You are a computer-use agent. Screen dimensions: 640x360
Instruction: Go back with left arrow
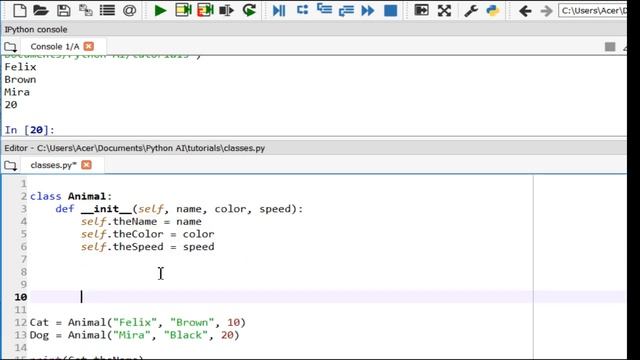[525, 11]
